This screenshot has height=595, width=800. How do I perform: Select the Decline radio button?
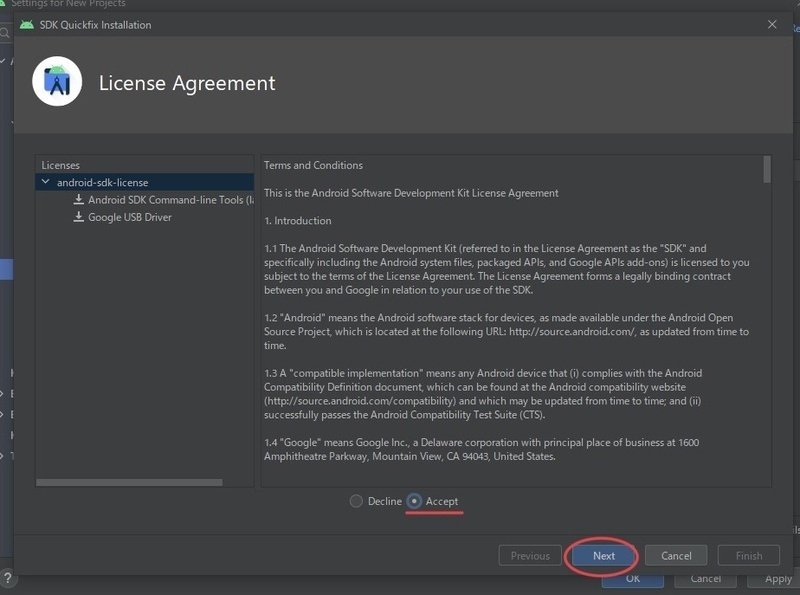(x=356, y=501)
